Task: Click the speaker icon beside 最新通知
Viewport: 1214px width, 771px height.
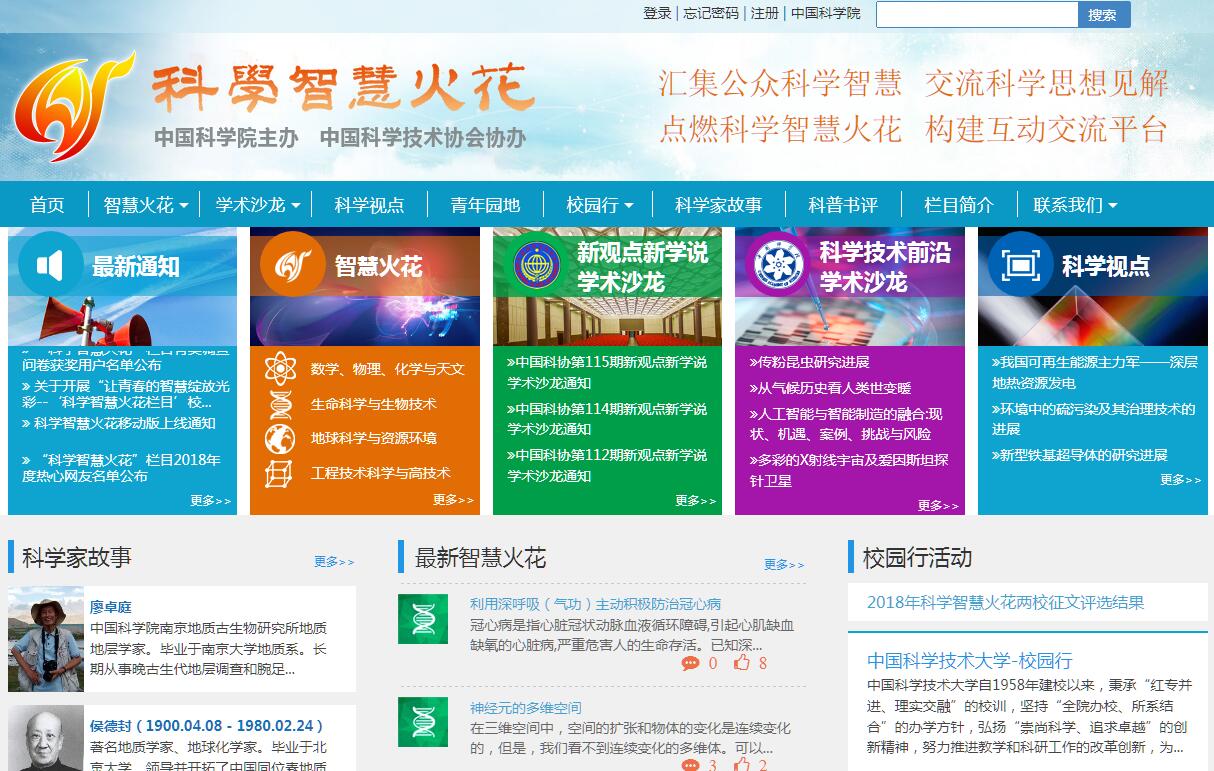Action: 50,265
